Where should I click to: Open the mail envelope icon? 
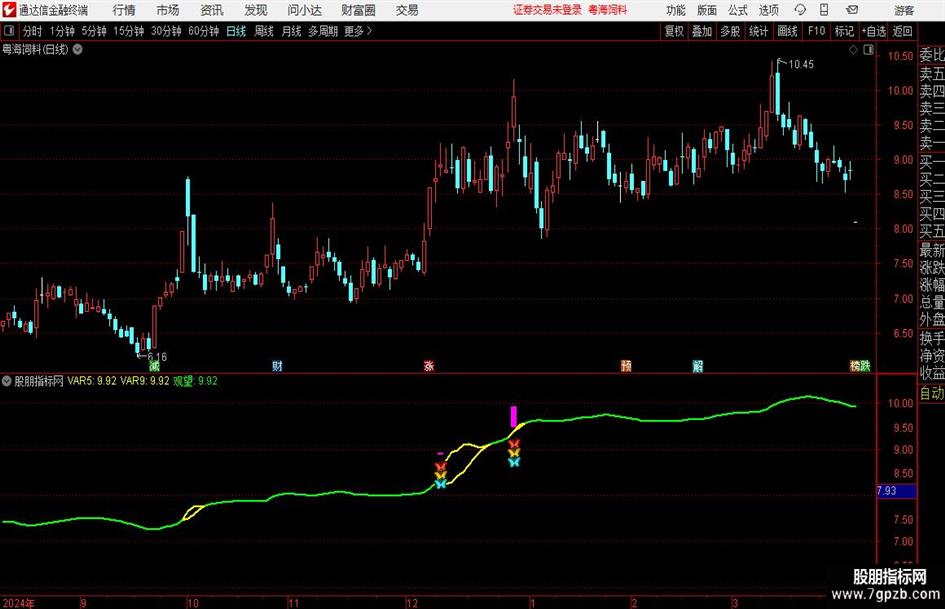(x=852, y=10)
